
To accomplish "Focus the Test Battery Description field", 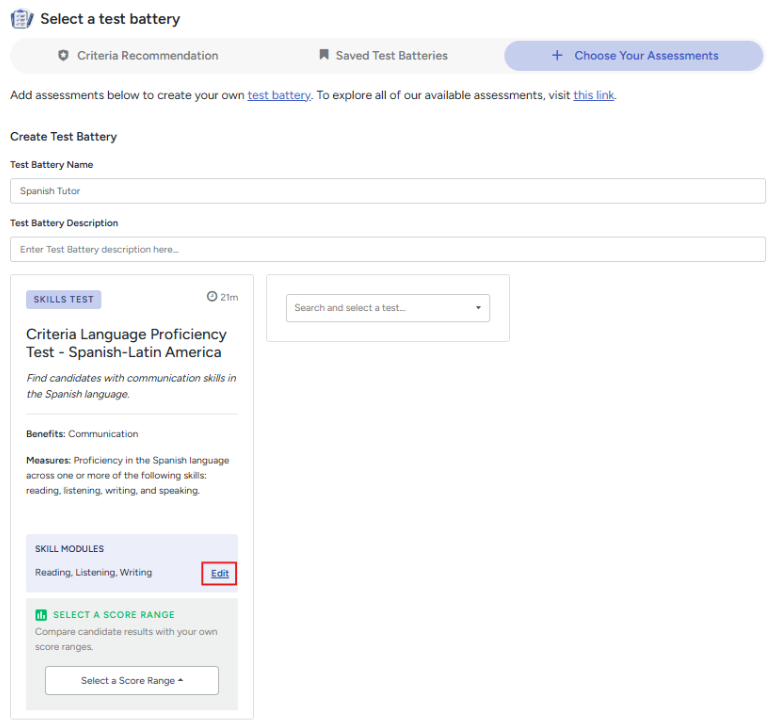I will tap(388, 249).
